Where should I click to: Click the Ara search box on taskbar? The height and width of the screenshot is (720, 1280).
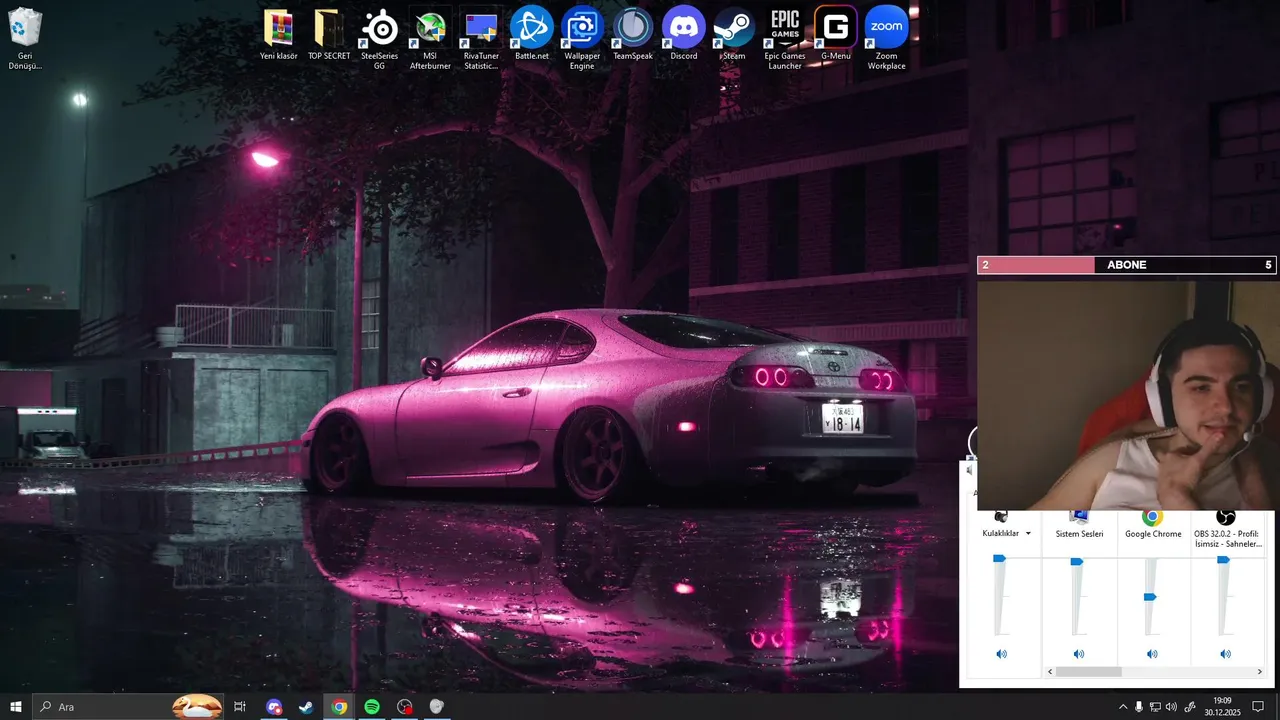tap(128, 707)
